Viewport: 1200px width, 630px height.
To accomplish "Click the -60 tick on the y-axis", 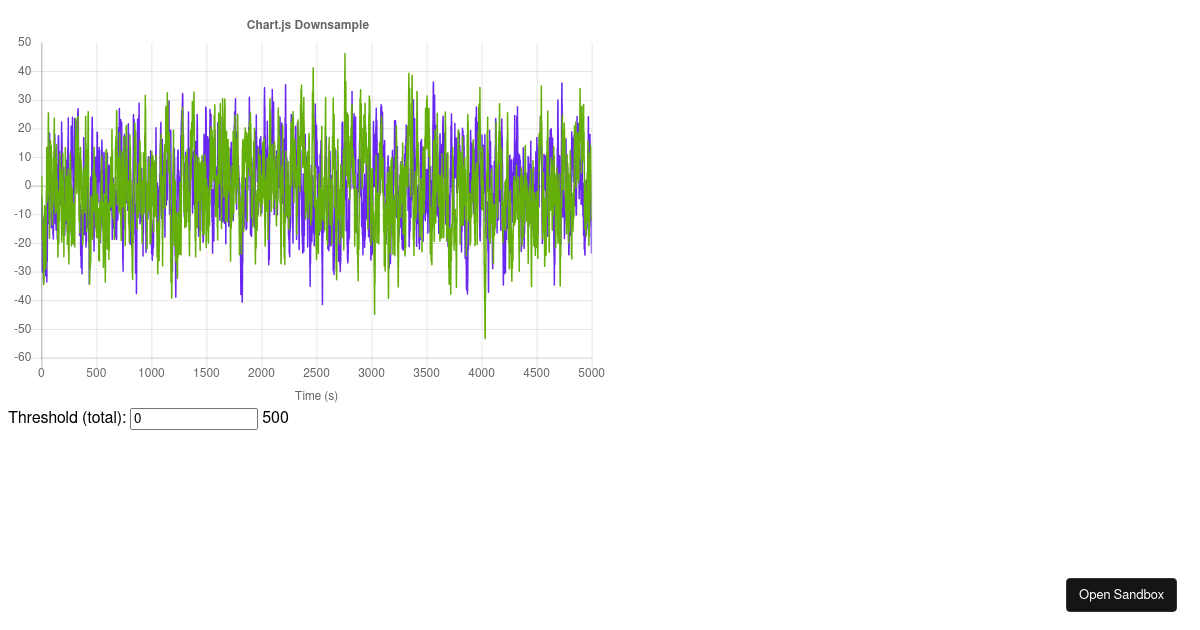I will click(x=22, y=356).
